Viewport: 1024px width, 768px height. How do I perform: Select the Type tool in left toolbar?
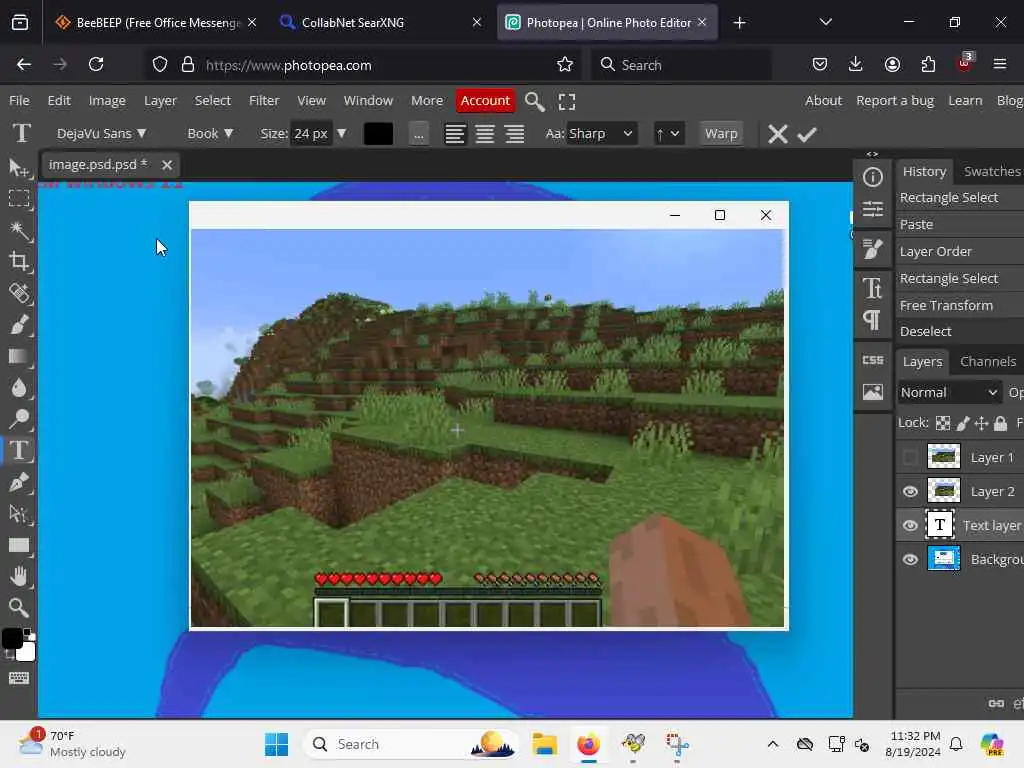click(x=18, y=450)
